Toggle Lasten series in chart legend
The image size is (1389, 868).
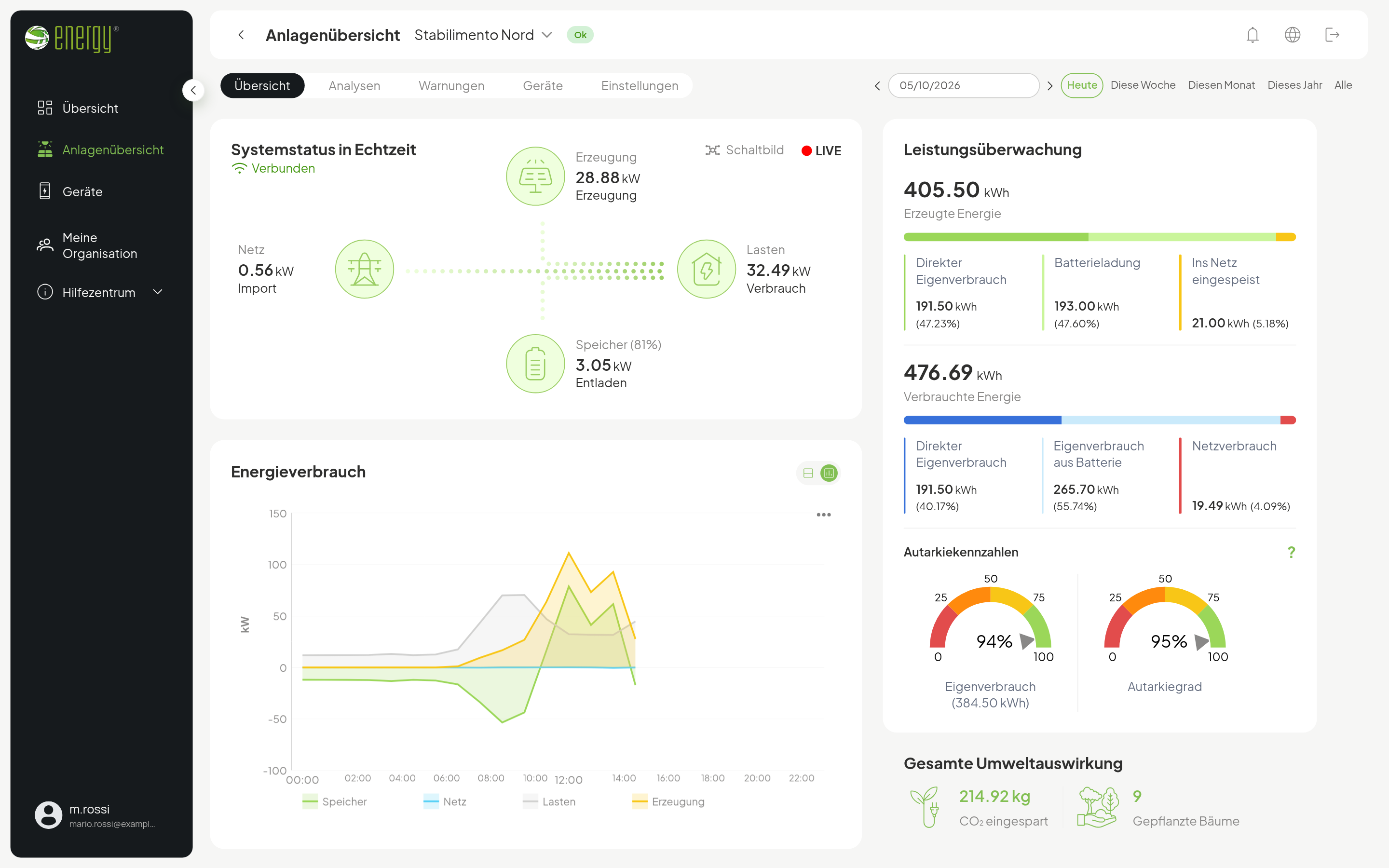click(549, 802)
